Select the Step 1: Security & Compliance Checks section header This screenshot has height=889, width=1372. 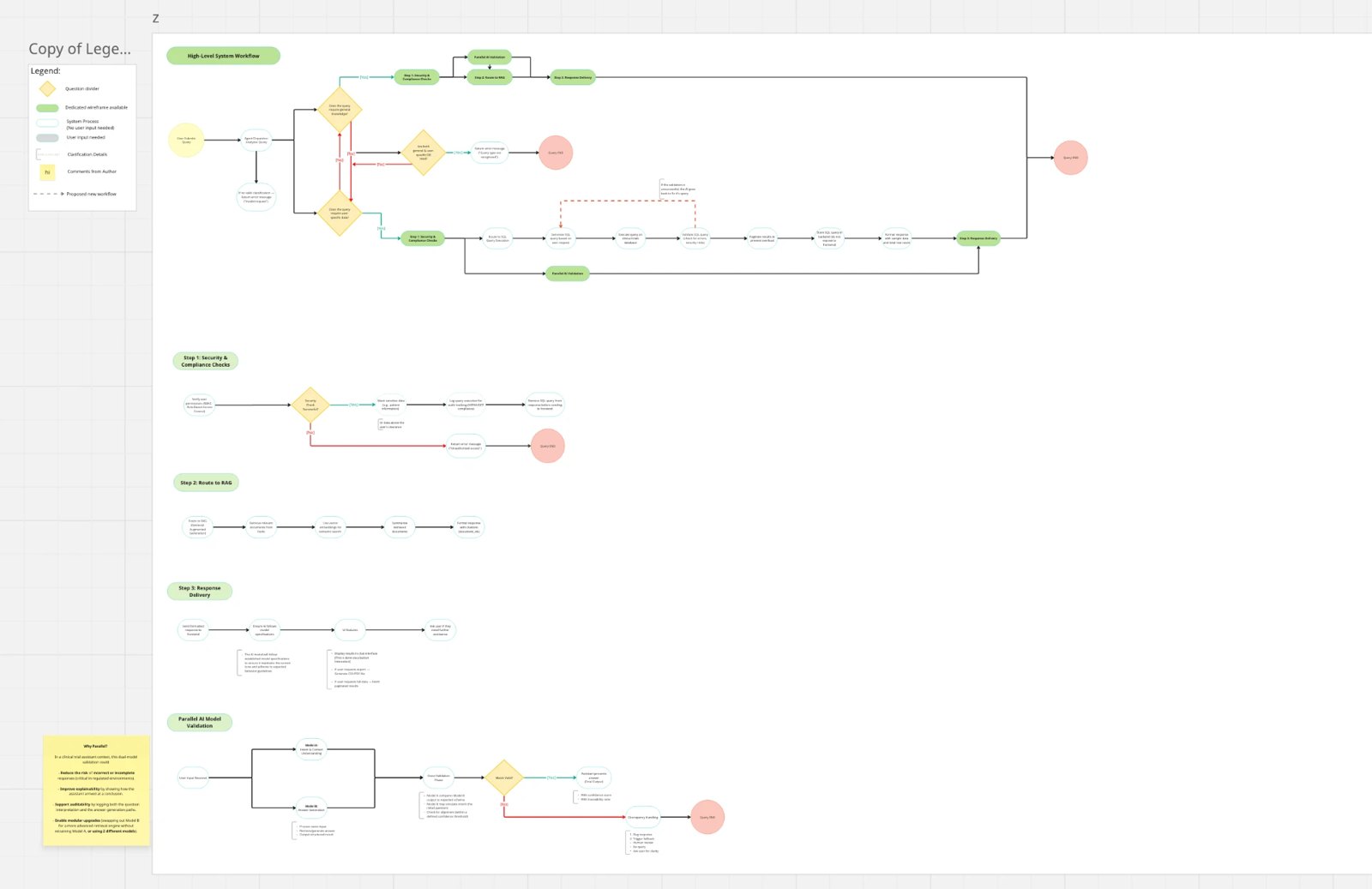tap(206, 362)
